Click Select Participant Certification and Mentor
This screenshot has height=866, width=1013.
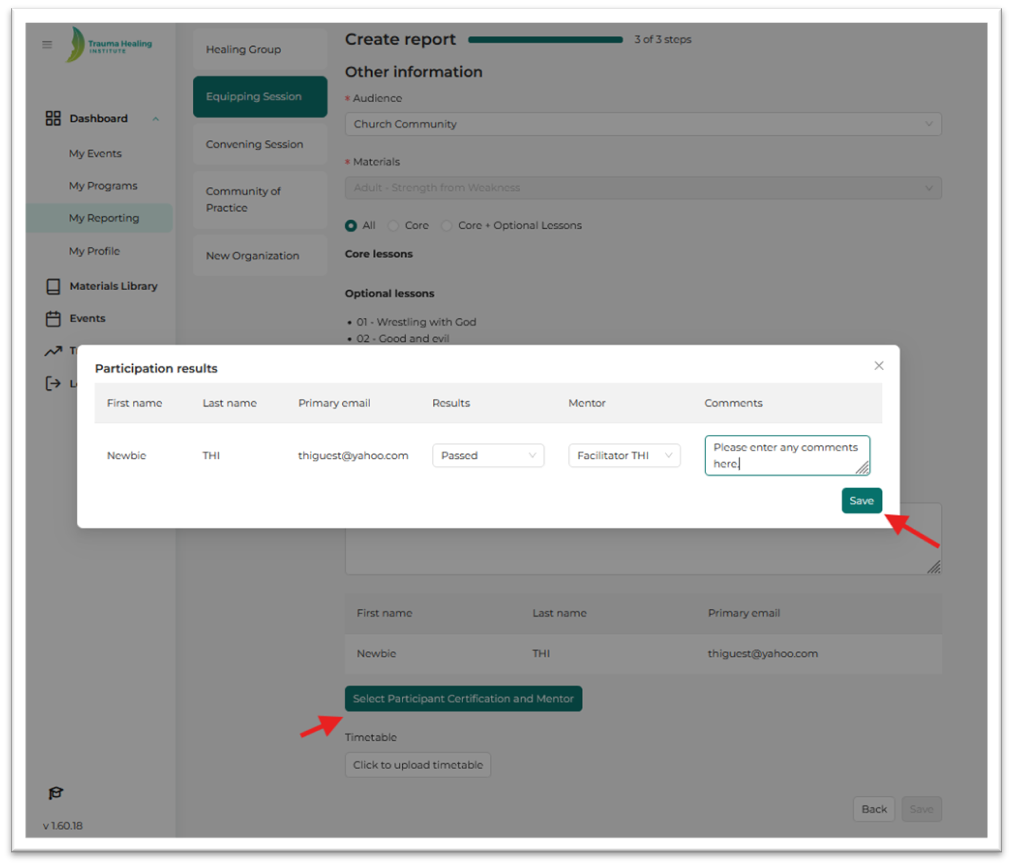pyautogui.click(x=463, y=699)
